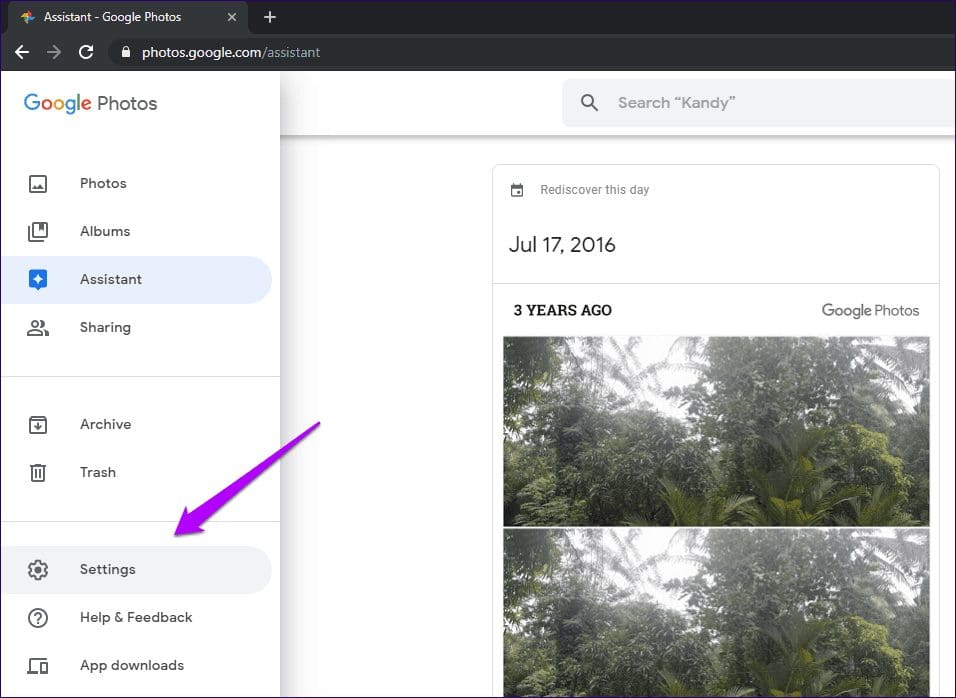Open Help & Feedback
Screen dimensions: 956x698
coord(137,618)
